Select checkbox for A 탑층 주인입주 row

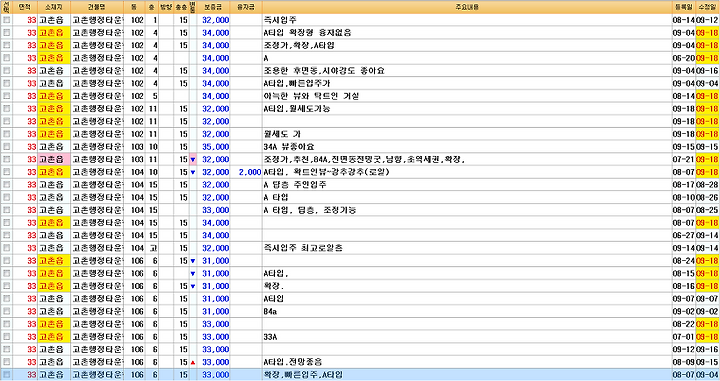coord(6,185)
